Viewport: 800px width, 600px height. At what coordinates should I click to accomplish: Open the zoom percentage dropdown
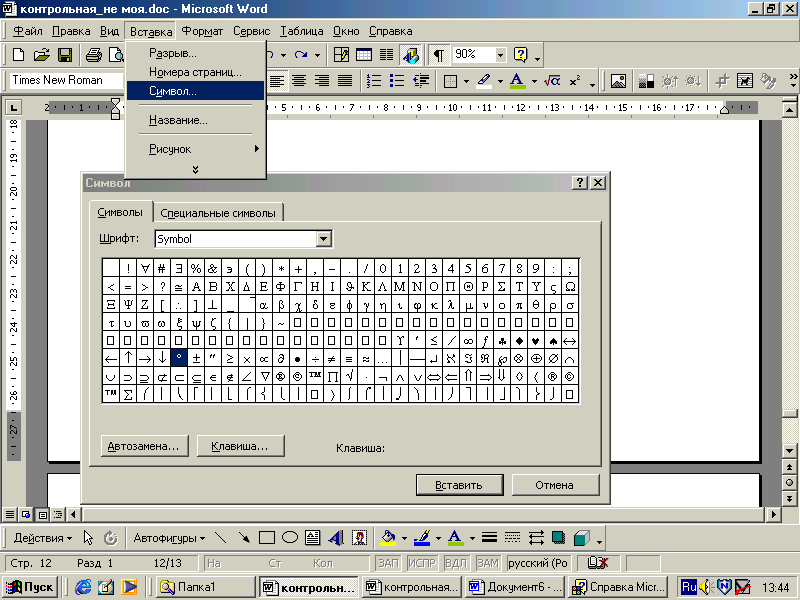[x=501, y=55]
